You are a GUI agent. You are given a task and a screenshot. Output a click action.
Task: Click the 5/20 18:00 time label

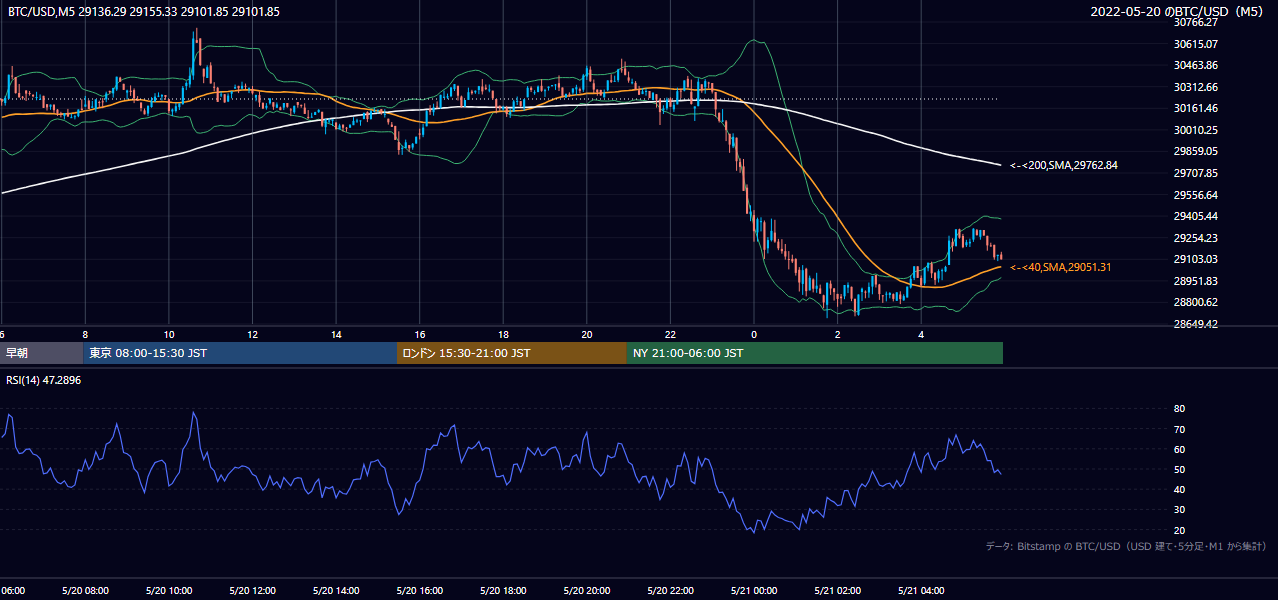(x=502, y=591)
